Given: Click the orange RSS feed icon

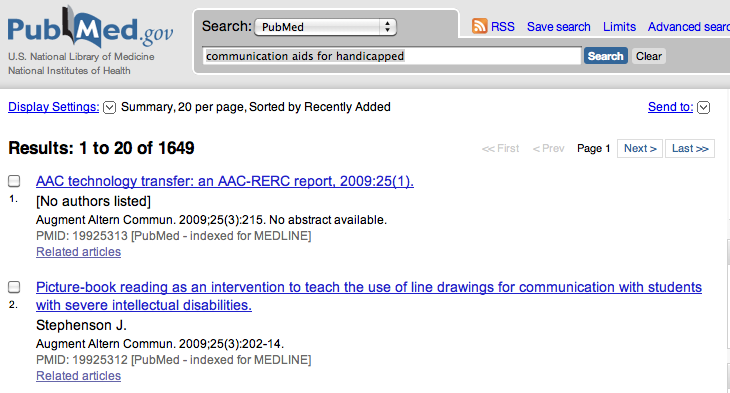Looking at the screenshot, I should (x=479, y=26).
